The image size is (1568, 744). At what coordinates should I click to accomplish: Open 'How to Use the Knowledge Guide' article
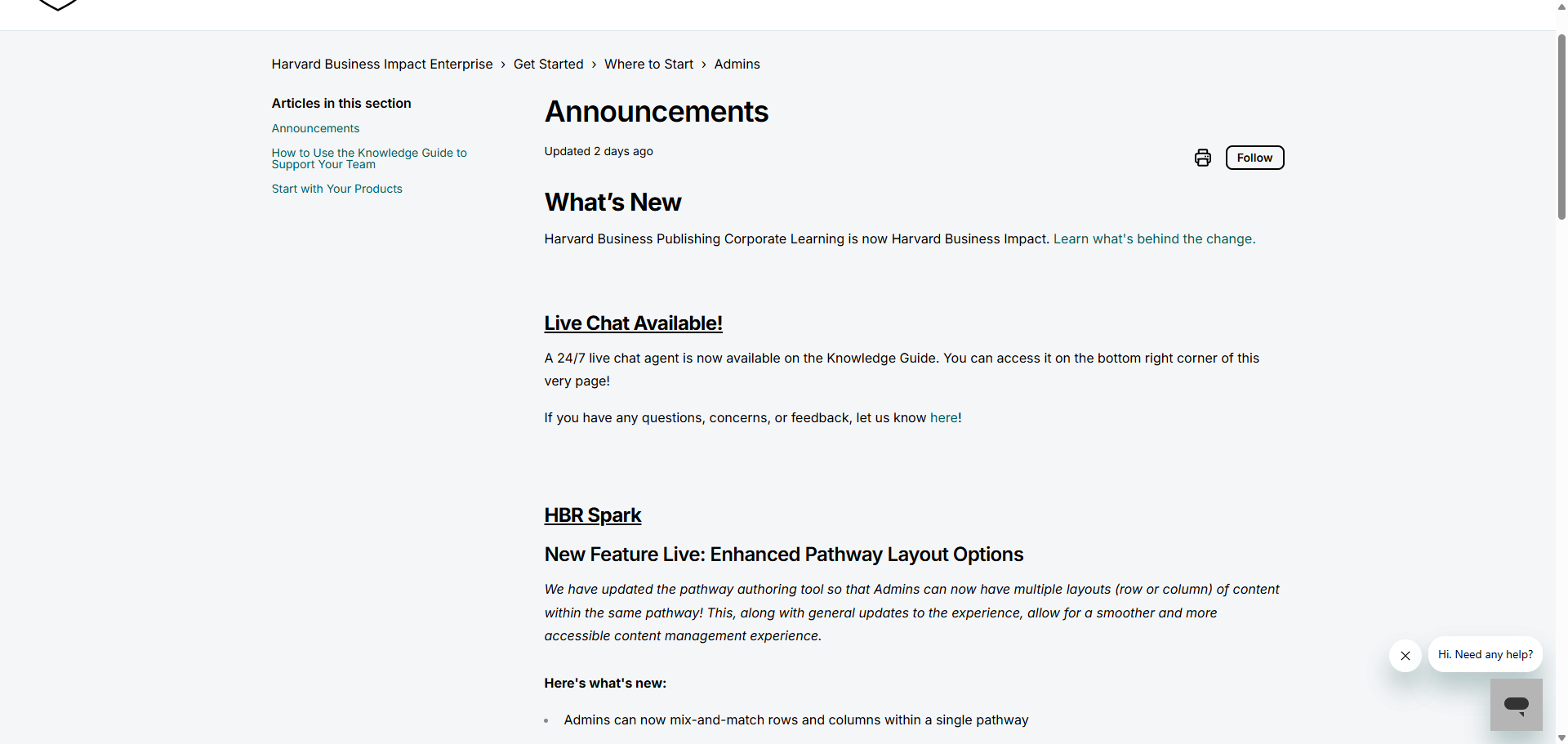[368, 158]
